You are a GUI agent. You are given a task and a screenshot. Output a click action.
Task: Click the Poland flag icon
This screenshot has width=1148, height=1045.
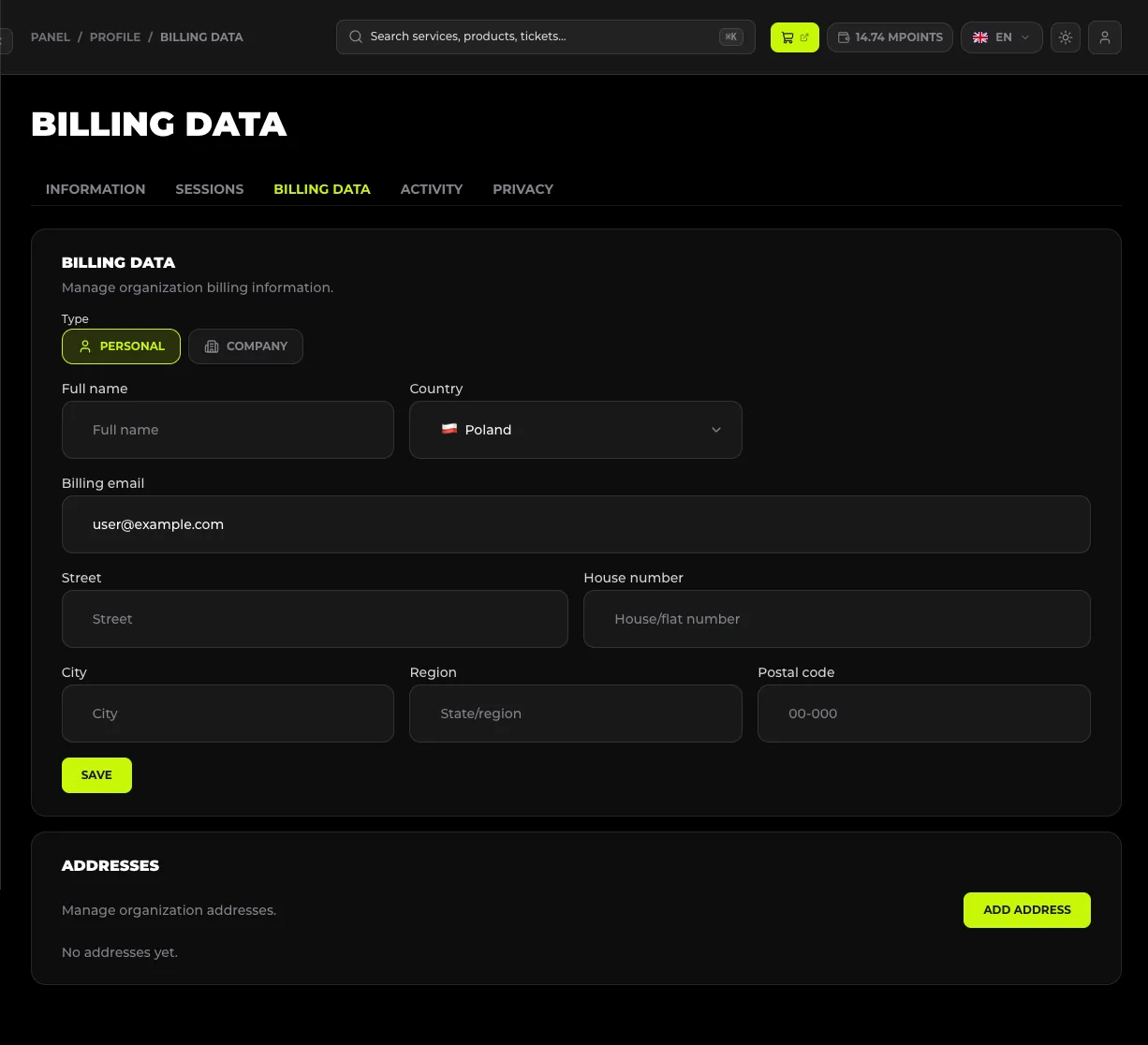click(449, 429)
